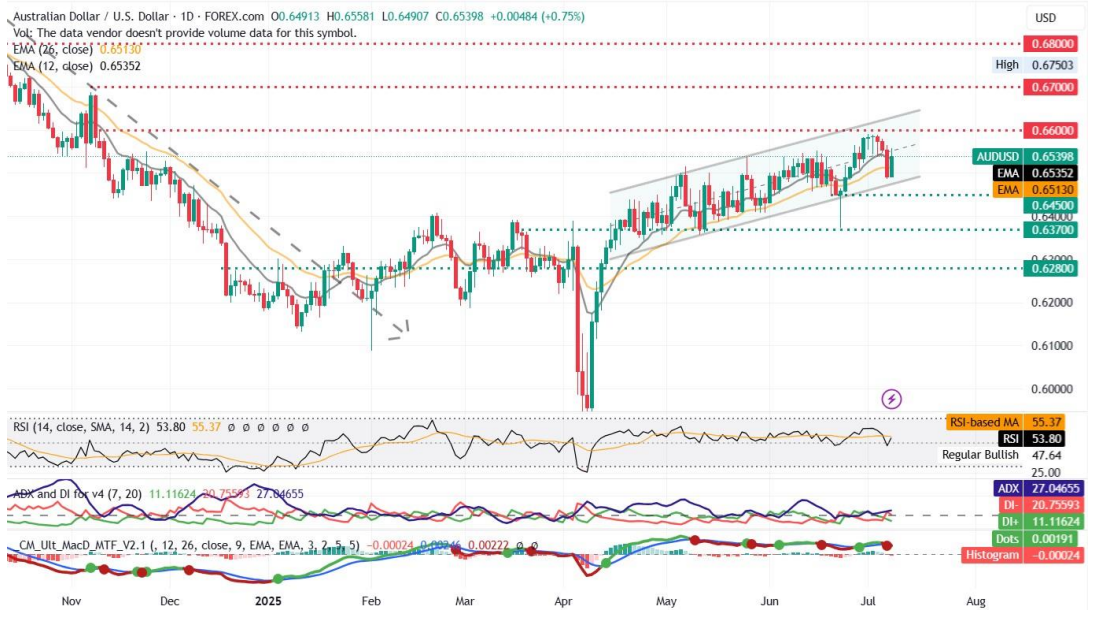Click the 2025 label on the time axis

tap(268, 601)
